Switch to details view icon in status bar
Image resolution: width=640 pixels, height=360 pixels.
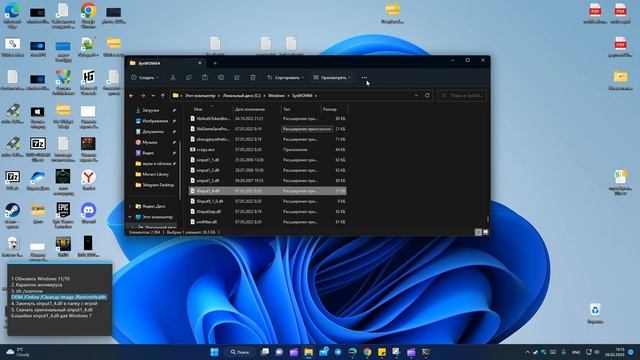478,232
